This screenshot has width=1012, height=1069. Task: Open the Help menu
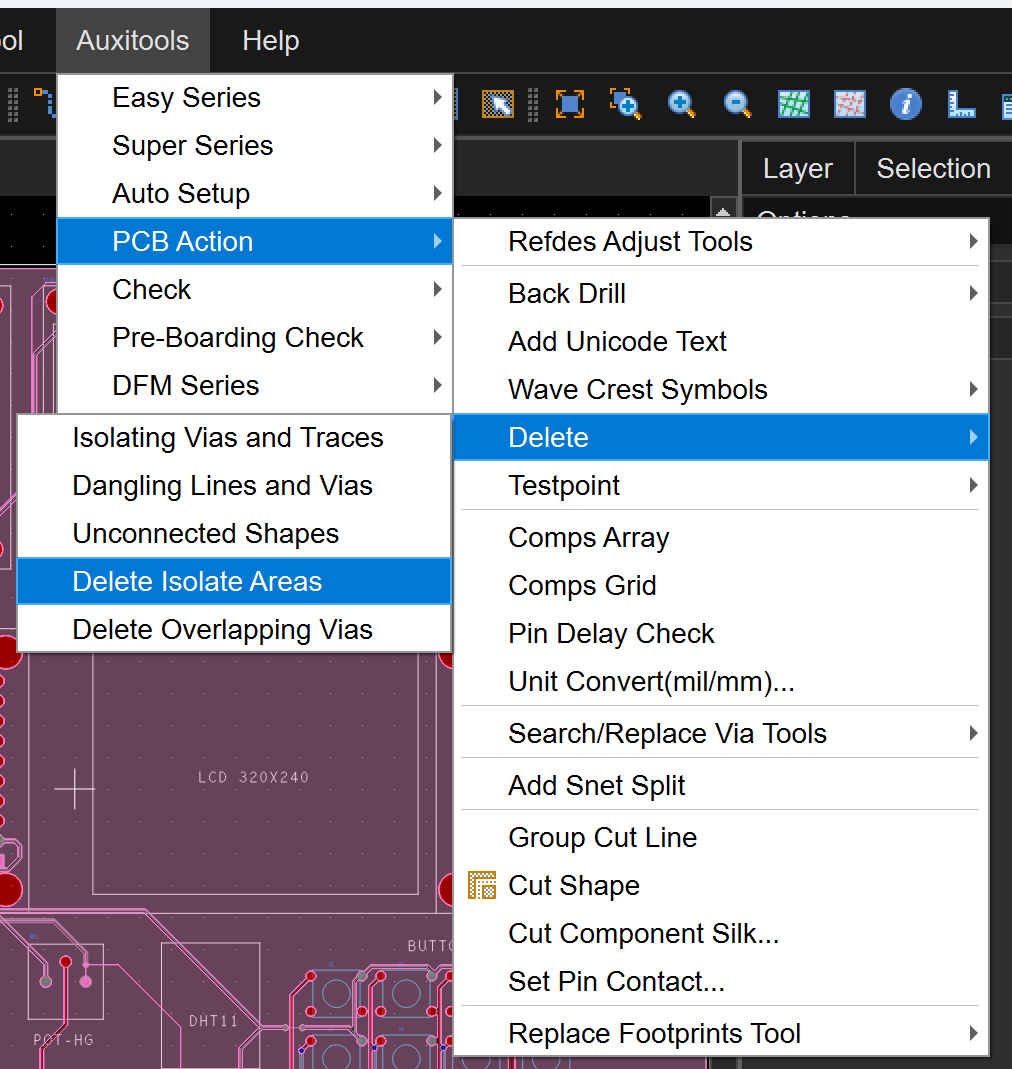pos(270,41)
